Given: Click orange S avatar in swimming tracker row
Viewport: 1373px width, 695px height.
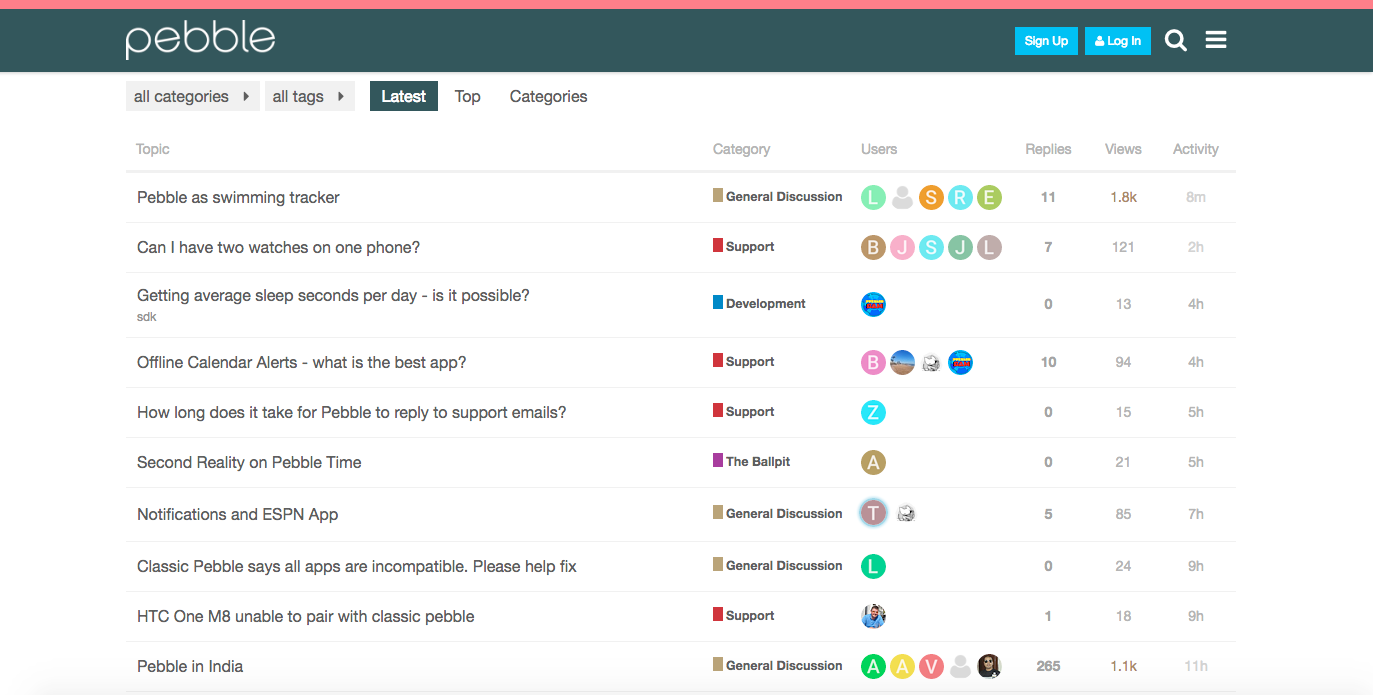Looking at the screenshot, I should coord(931,197).
